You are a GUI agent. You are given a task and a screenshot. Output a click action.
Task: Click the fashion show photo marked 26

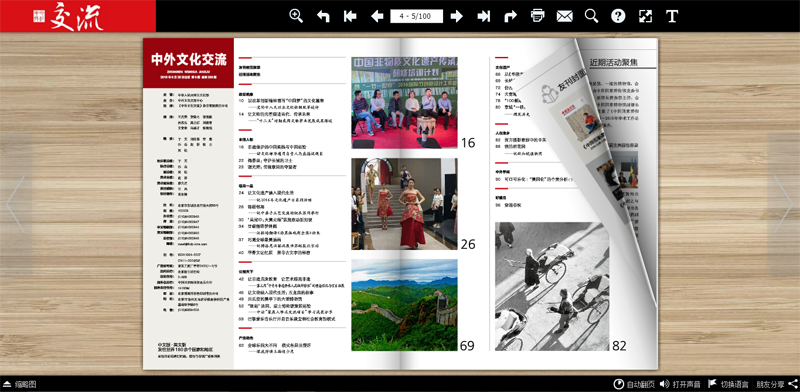click(x=404, y=204)
